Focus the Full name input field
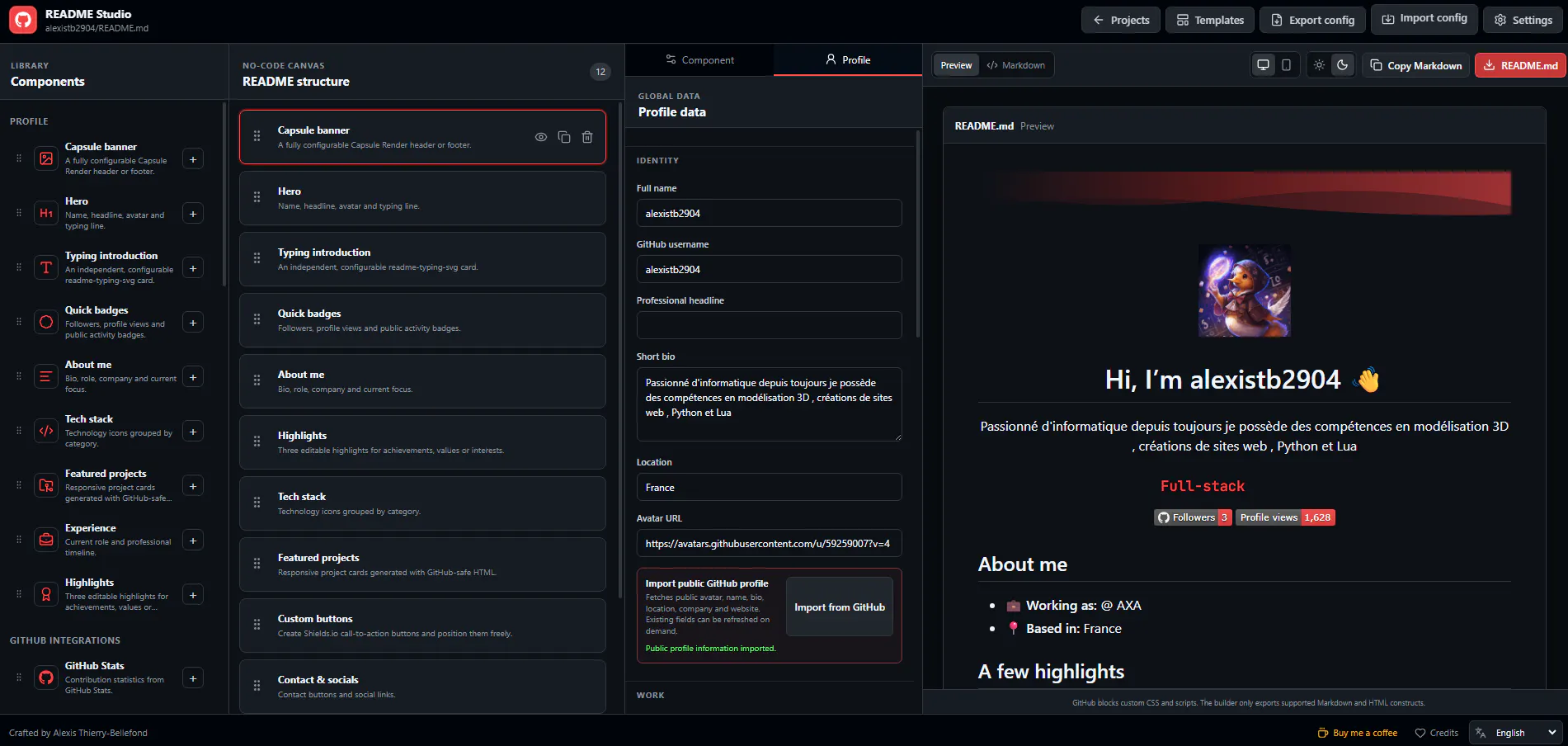The width and height of the screenshot is (1568, 746). (769, 213)
